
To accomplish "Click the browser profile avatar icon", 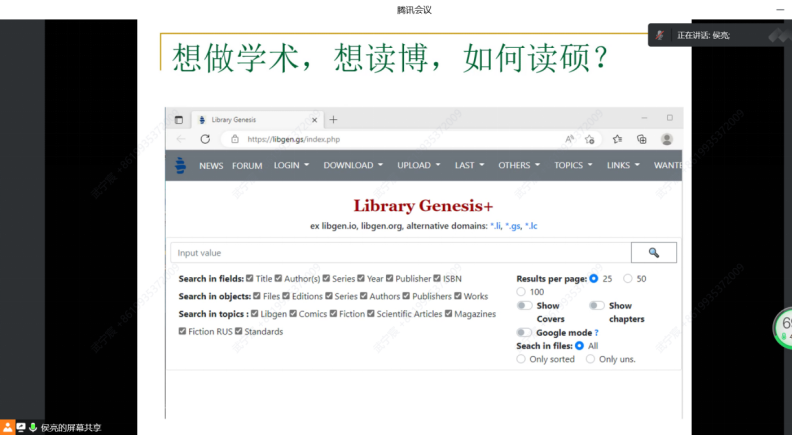I will click(667, 139).
